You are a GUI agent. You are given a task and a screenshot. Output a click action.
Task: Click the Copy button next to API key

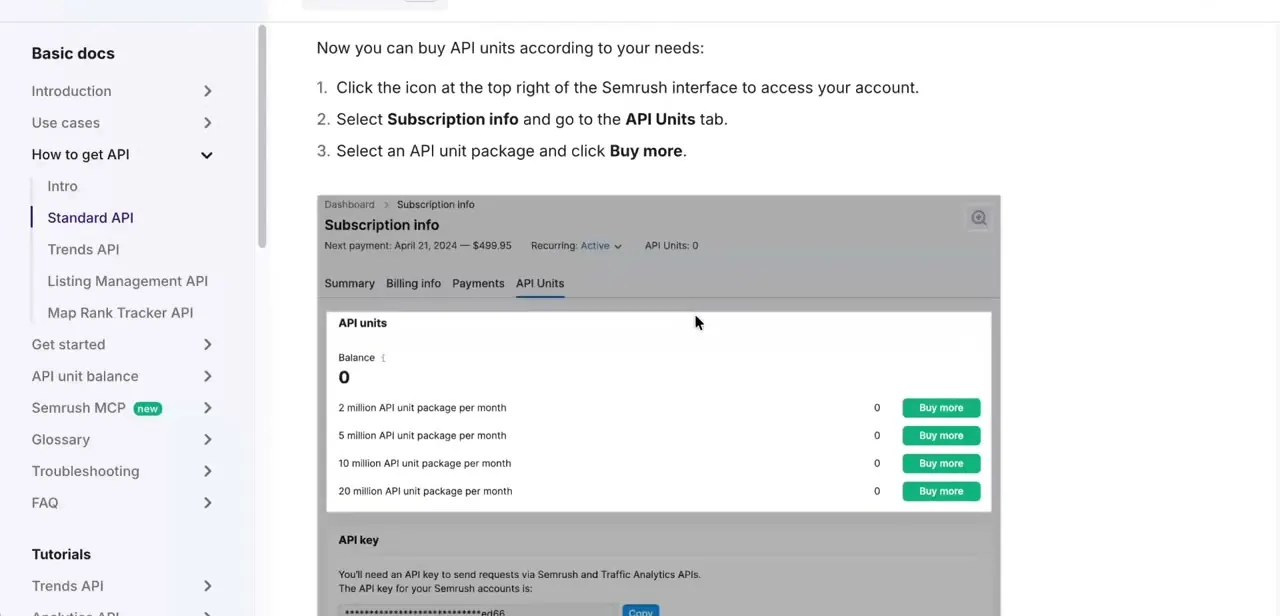click(x=641, y=611)
